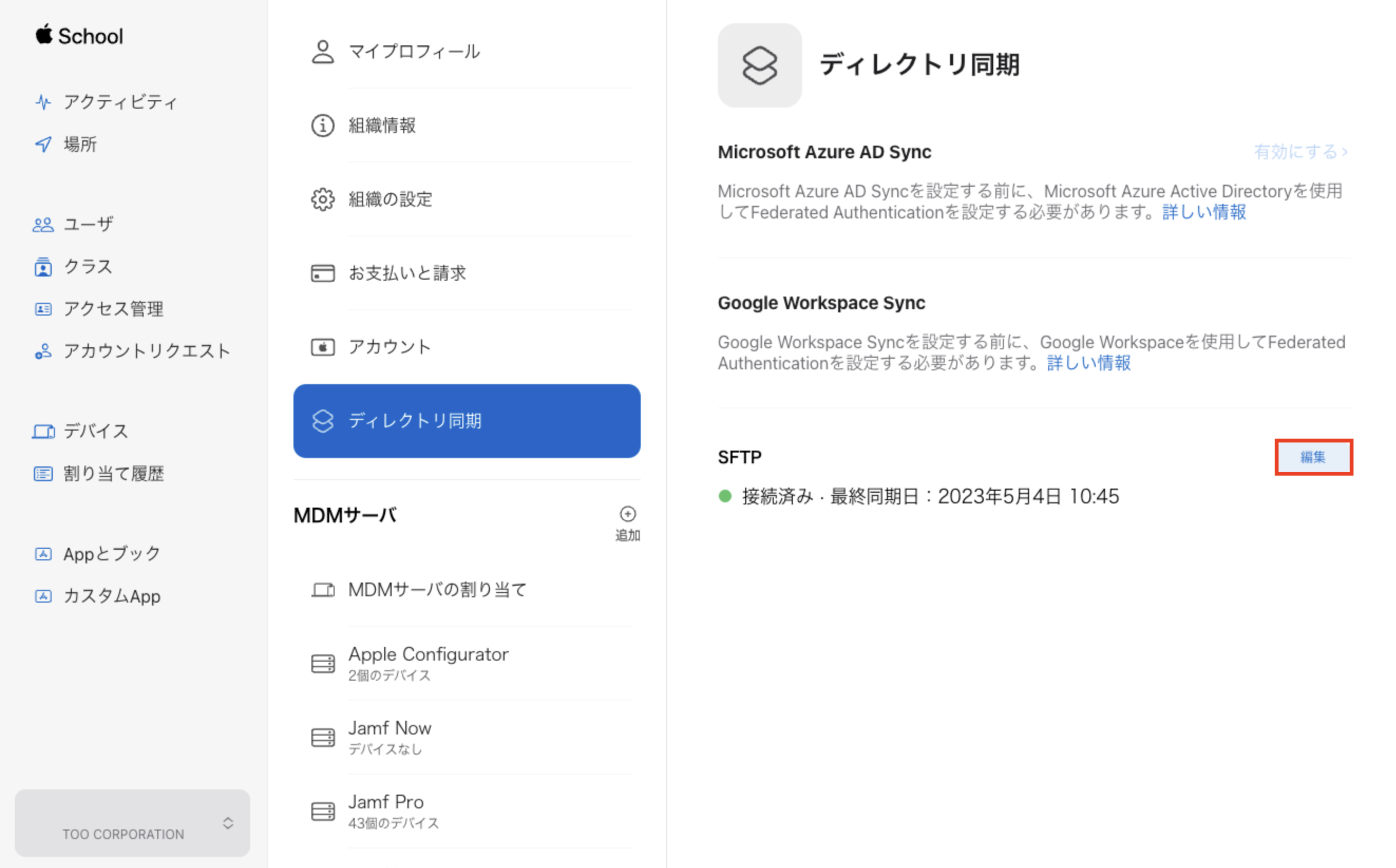Click the Activity (アクティビティ) sidebar icon
Image resolution: width=1396 pixels, height=868 pixels.
click(43, 102)
